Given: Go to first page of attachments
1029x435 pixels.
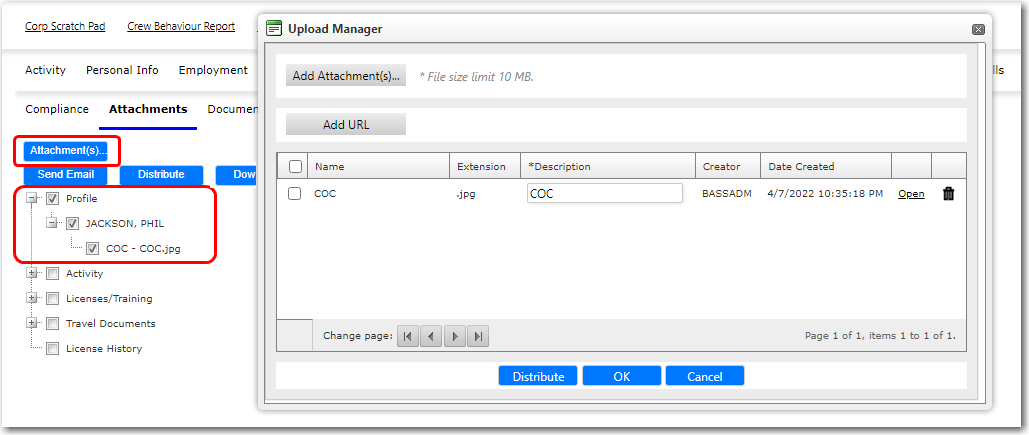Looking at the screenshot, I should point(408,337).
